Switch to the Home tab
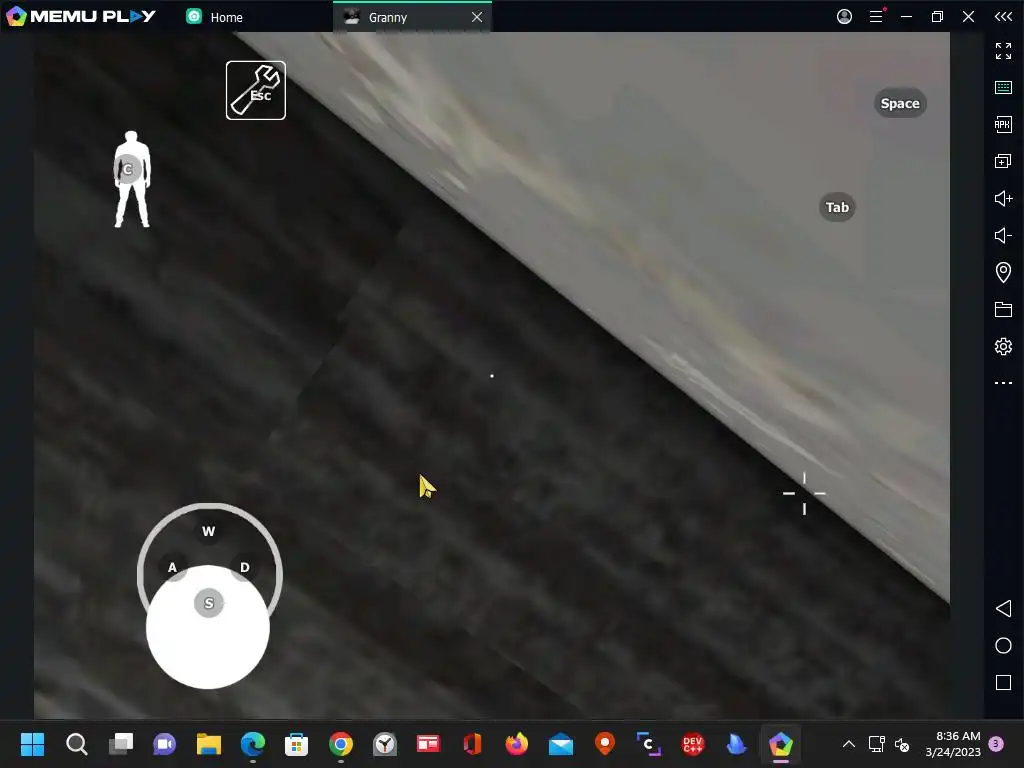 click(215, 17)
